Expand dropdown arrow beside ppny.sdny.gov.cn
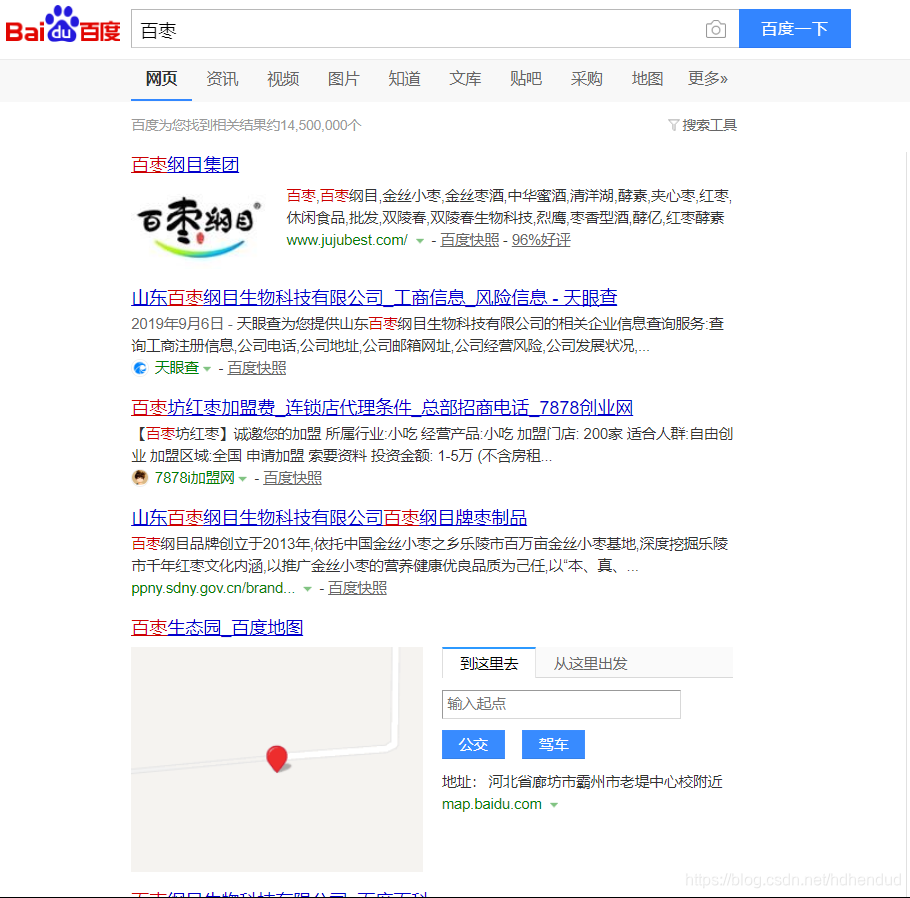The image size is (910, 898). pyautogui.click(x=308, y=589)
